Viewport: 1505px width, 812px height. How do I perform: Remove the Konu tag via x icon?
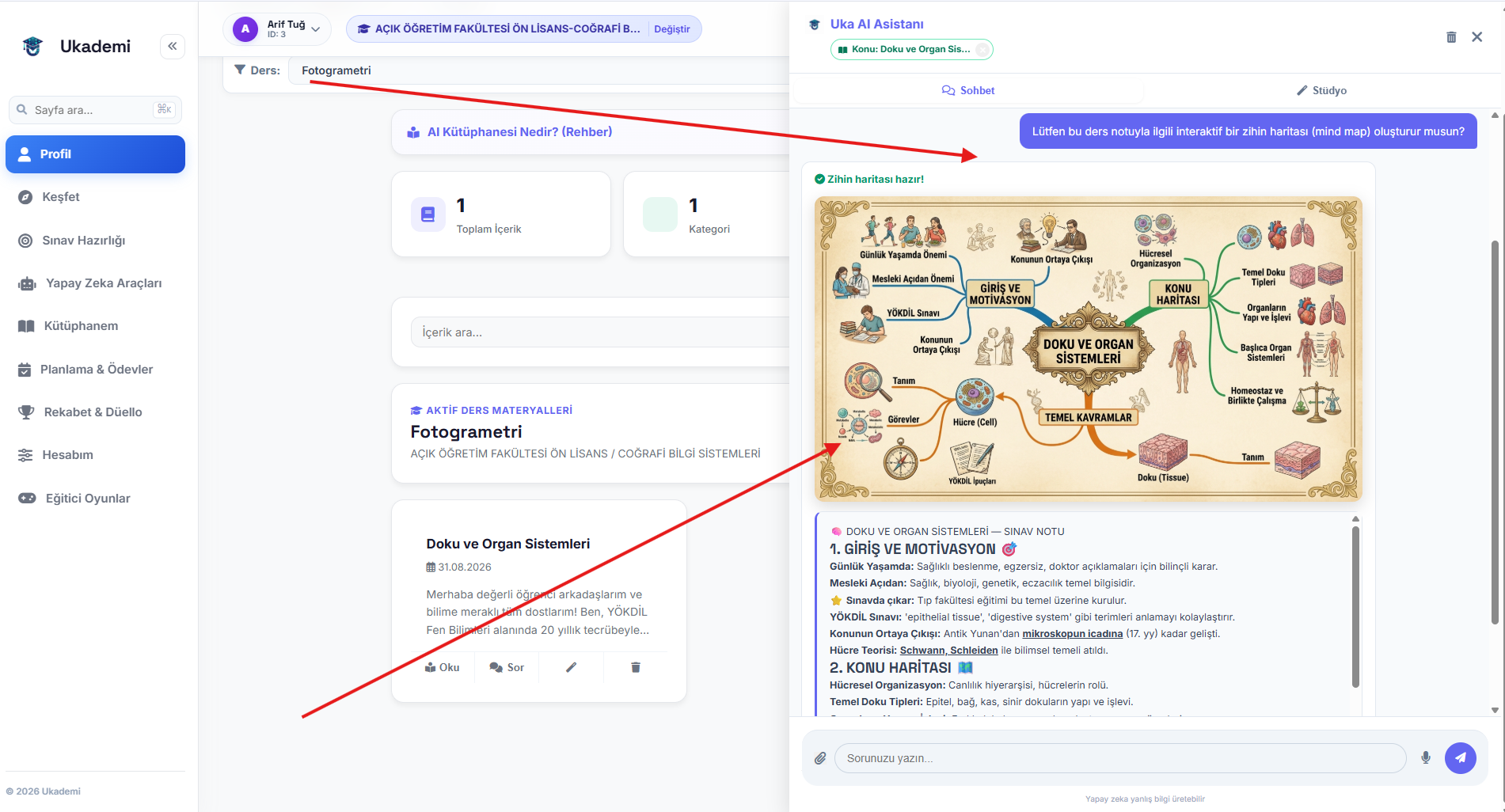click(982, 49)
